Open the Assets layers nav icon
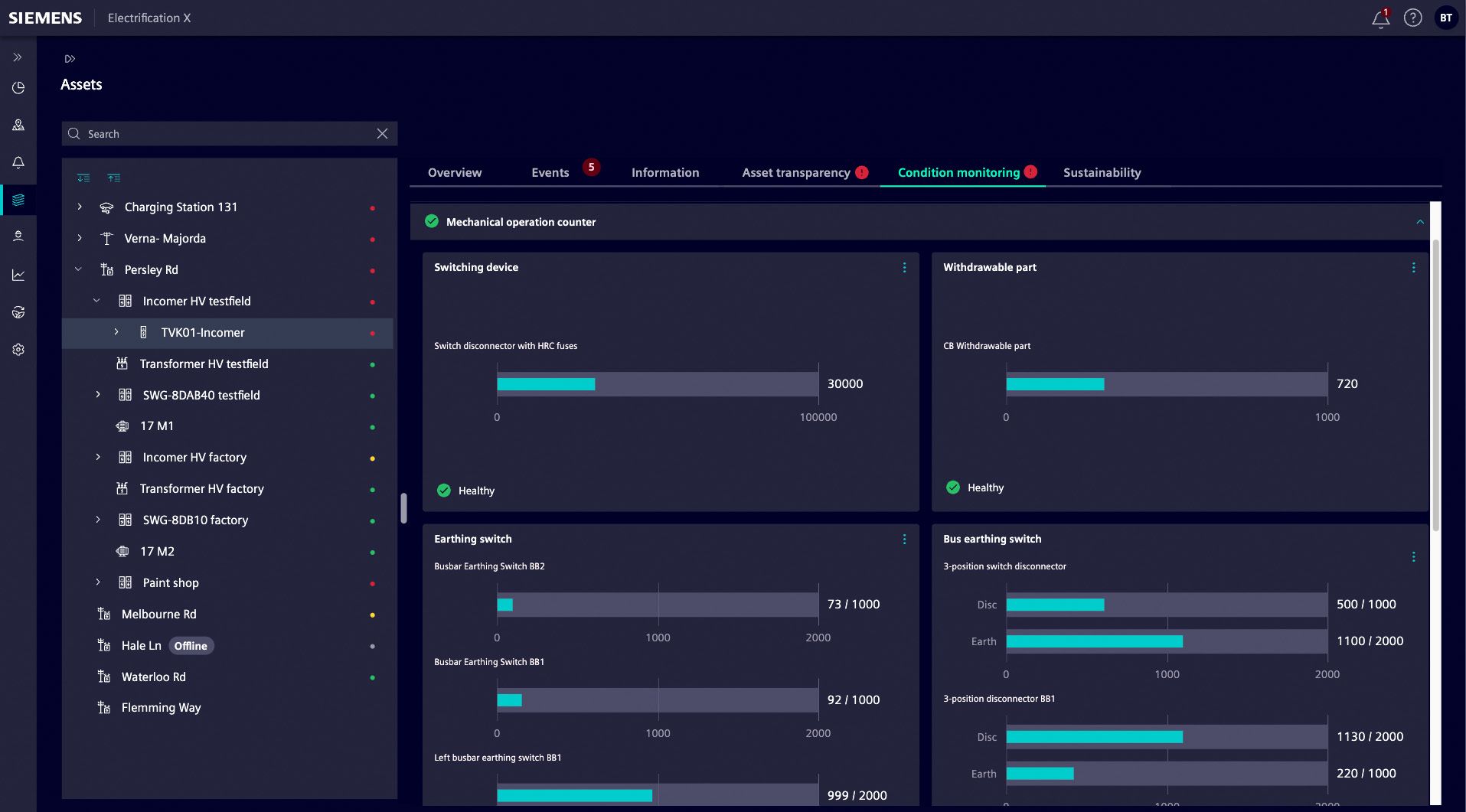Viewport: 1466px width, 812px height. coord(18,200)
